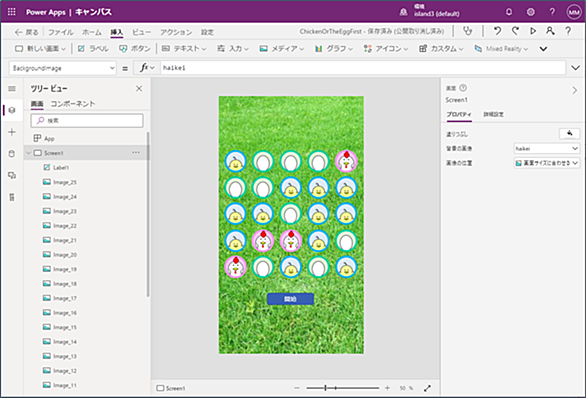Expand the ribbon overflow chevron
586x398 pixels.
(x=543, y=49)
